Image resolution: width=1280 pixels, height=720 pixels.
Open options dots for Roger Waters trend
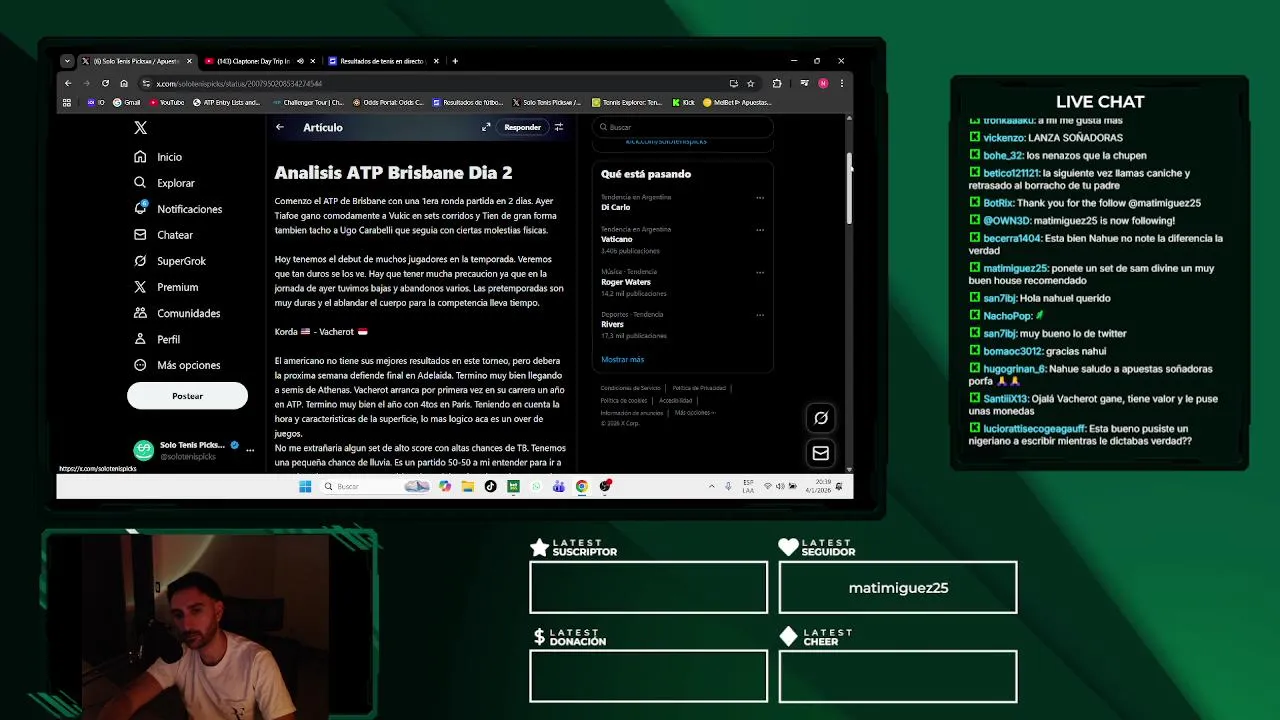(760, 272)
